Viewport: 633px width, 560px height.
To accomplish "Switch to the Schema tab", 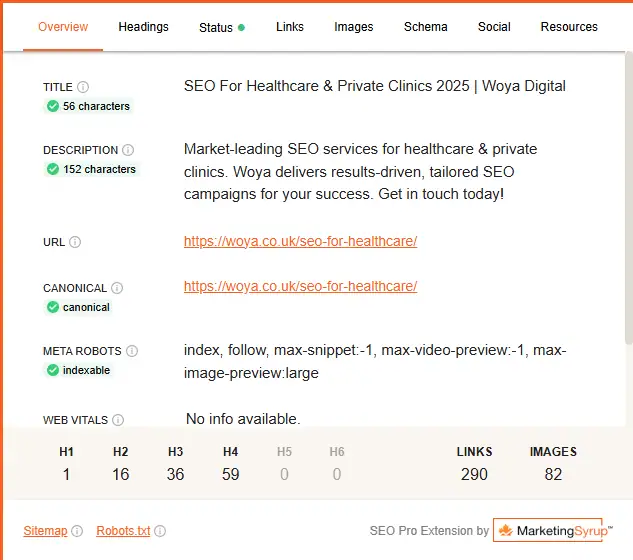I will pyautogui.click(x=425, y=27).
